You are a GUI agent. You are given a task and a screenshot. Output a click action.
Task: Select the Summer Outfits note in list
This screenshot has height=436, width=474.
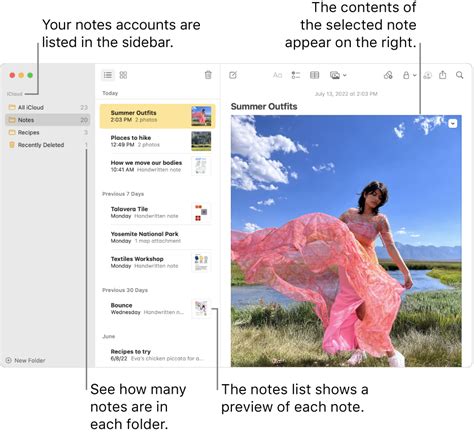point(158,116)
